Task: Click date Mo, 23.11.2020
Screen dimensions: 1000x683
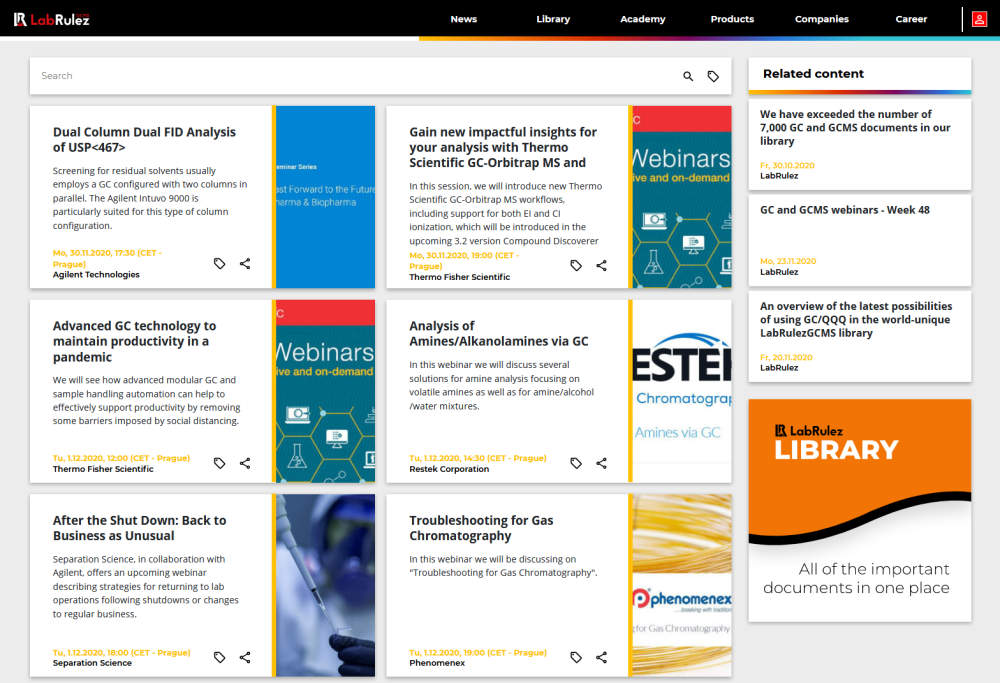Action: (788, 261)
